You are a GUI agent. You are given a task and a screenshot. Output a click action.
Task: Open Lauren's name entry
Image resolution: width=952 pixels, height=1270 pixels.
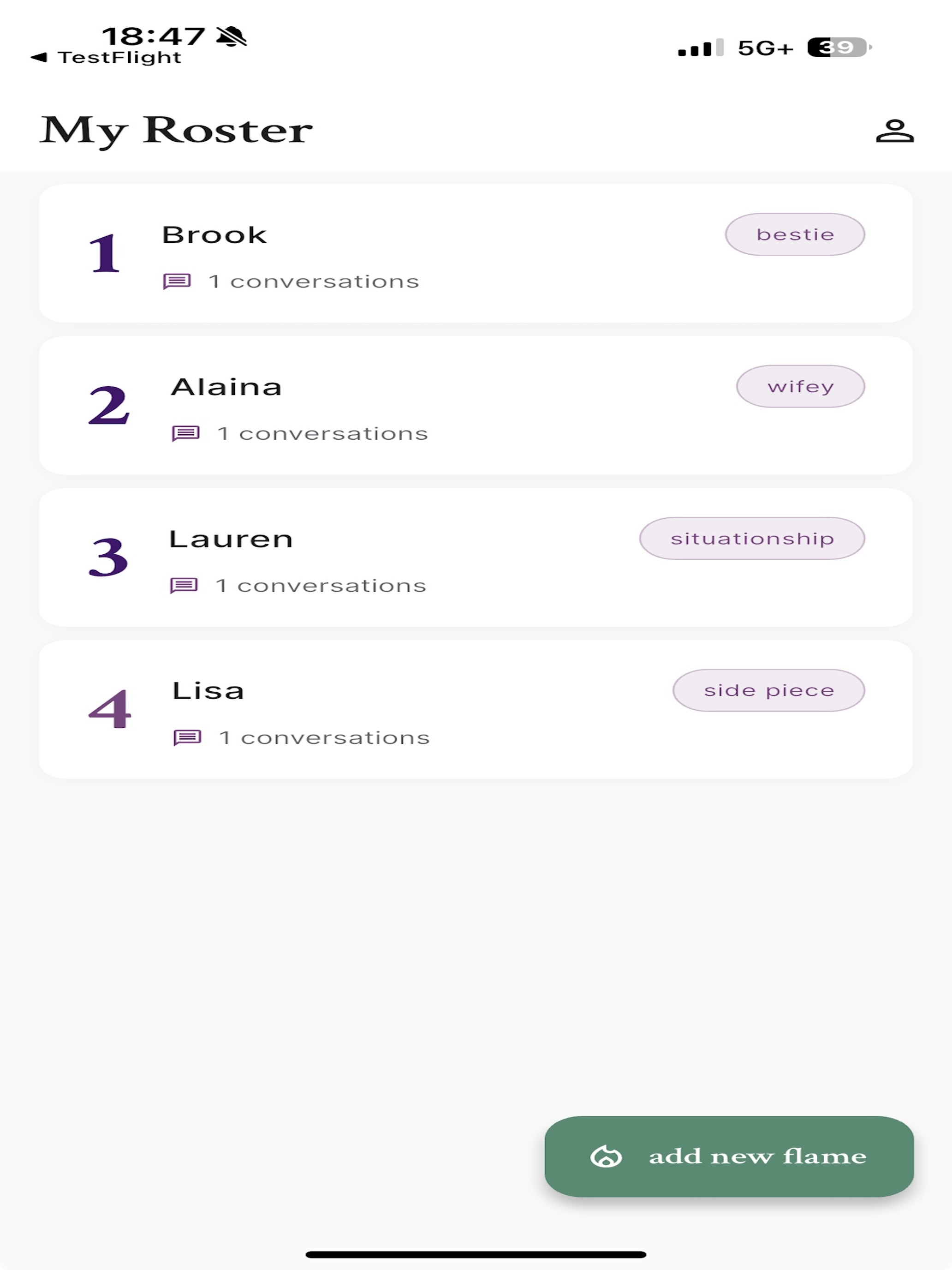(231, 539)
